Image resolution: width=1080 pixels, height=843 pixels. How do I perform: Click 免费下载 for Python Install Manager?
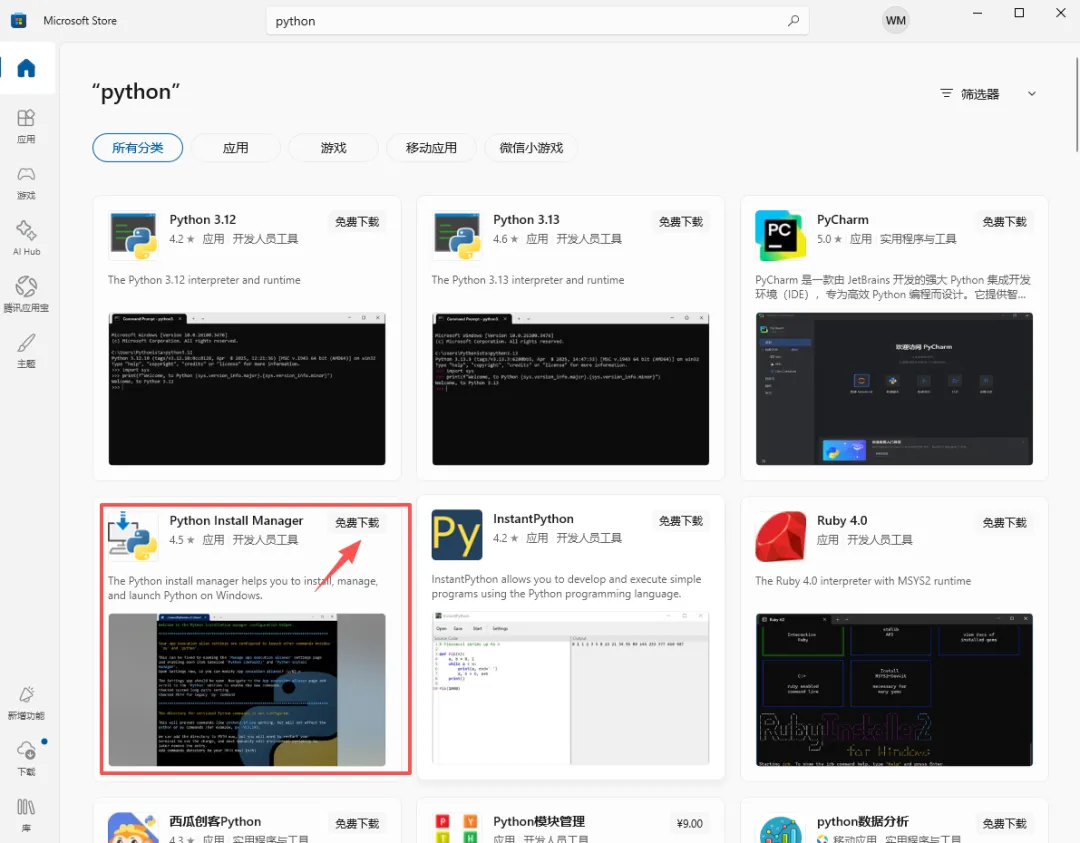[357, 523]
